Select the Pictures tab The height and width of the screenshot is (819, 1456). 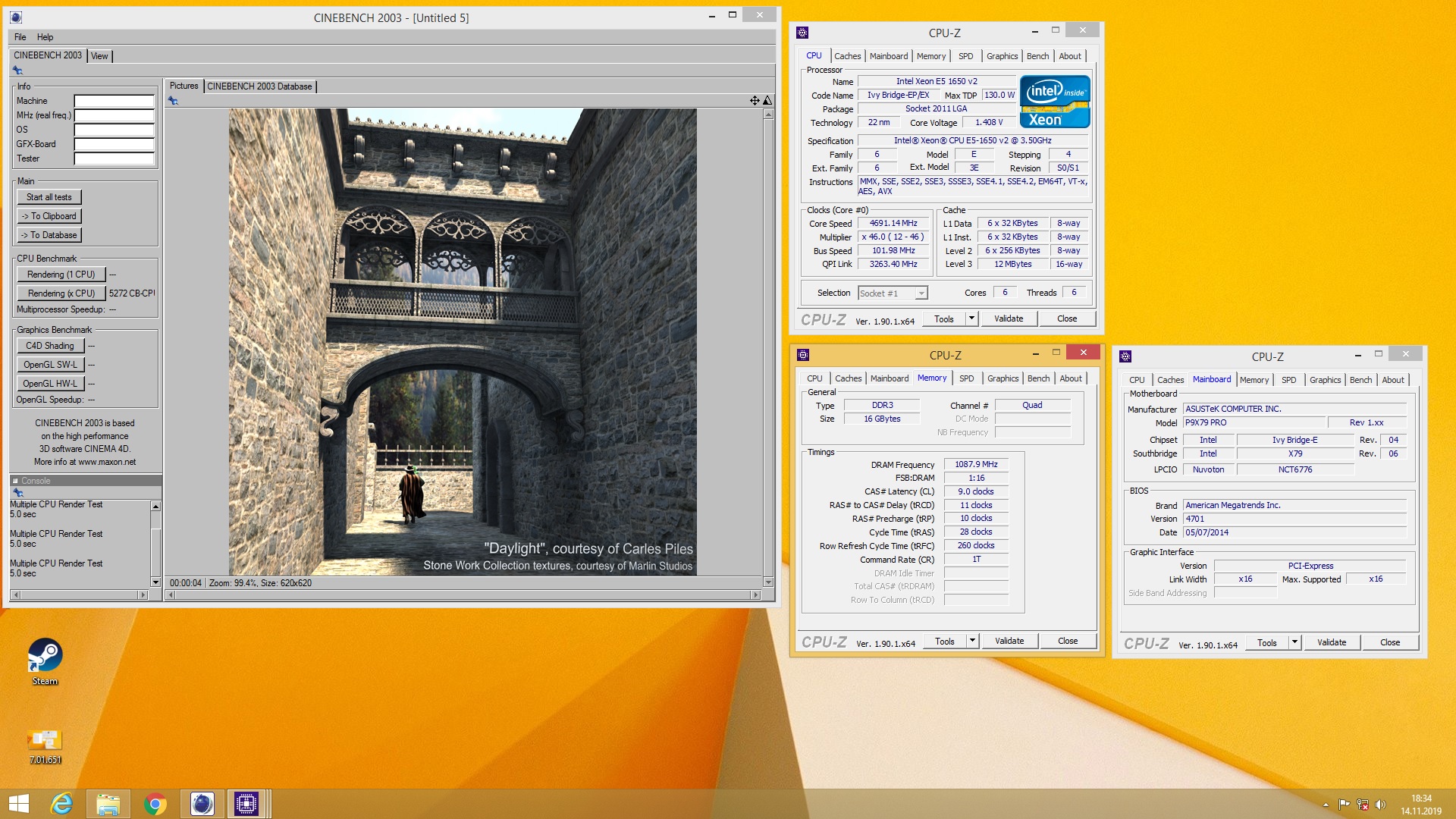pos(184,86)
